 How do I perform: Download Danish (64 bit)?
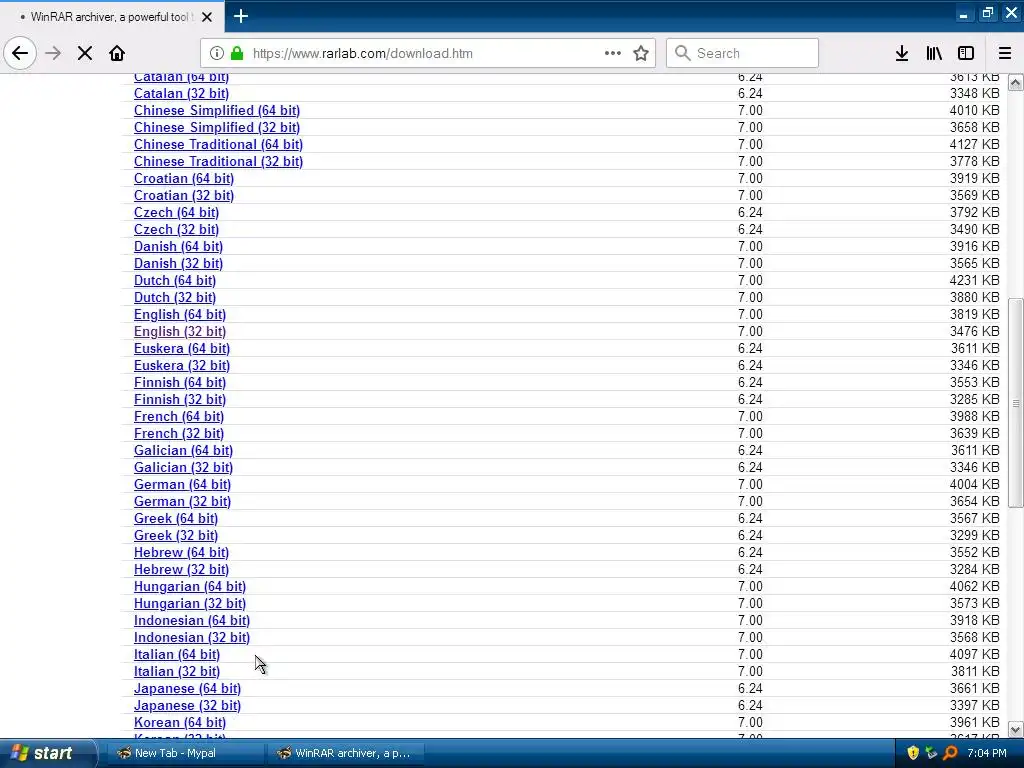pos(178,246)
